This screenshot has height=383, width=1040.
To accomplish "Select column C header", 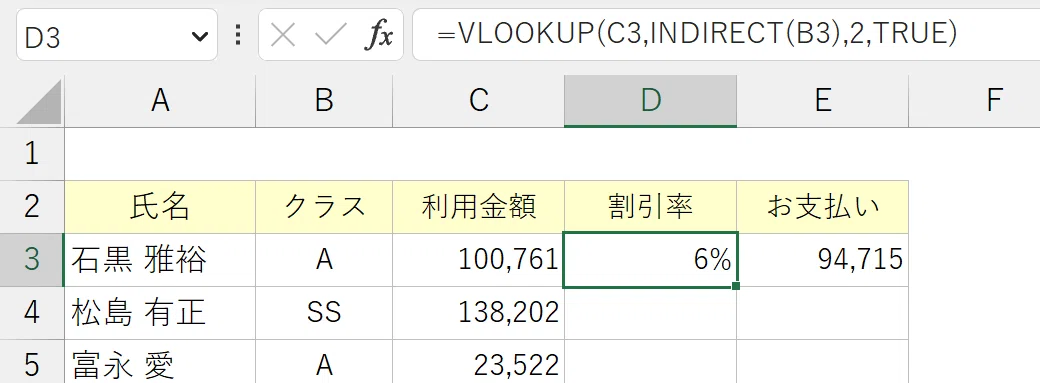I will 478,101.
